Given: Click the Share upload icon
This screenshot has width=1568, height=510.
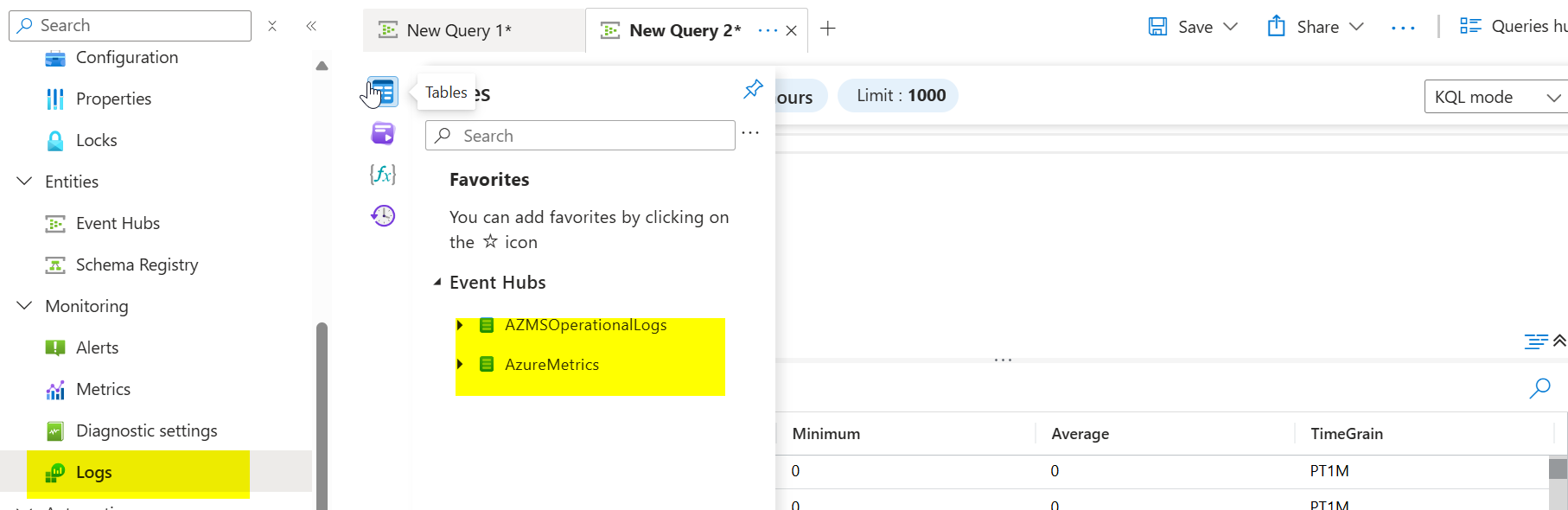Looking at the screenshot, I should pos(1277,26).
